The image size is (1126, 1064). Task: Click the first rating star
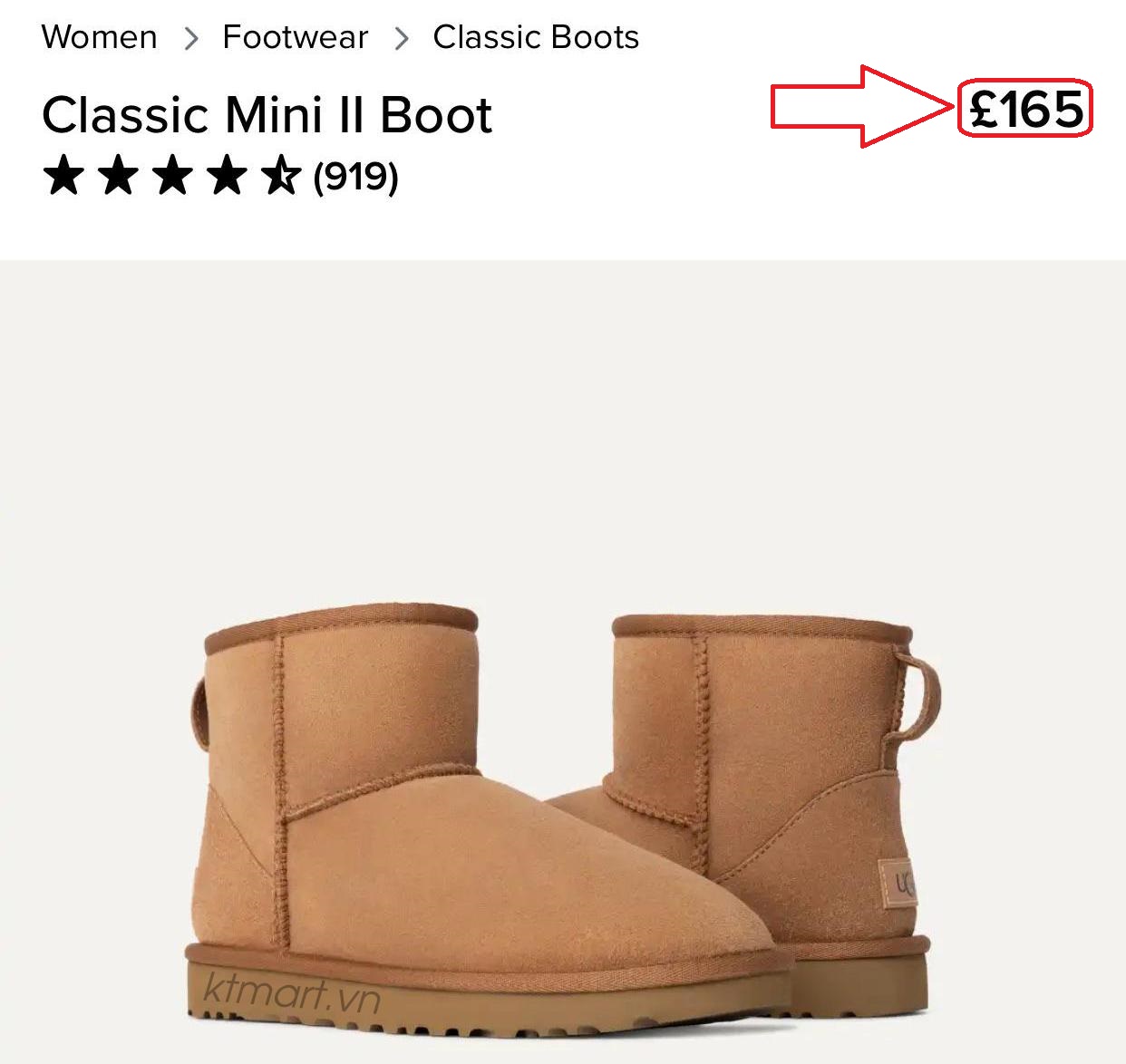[x=63, y=175]
